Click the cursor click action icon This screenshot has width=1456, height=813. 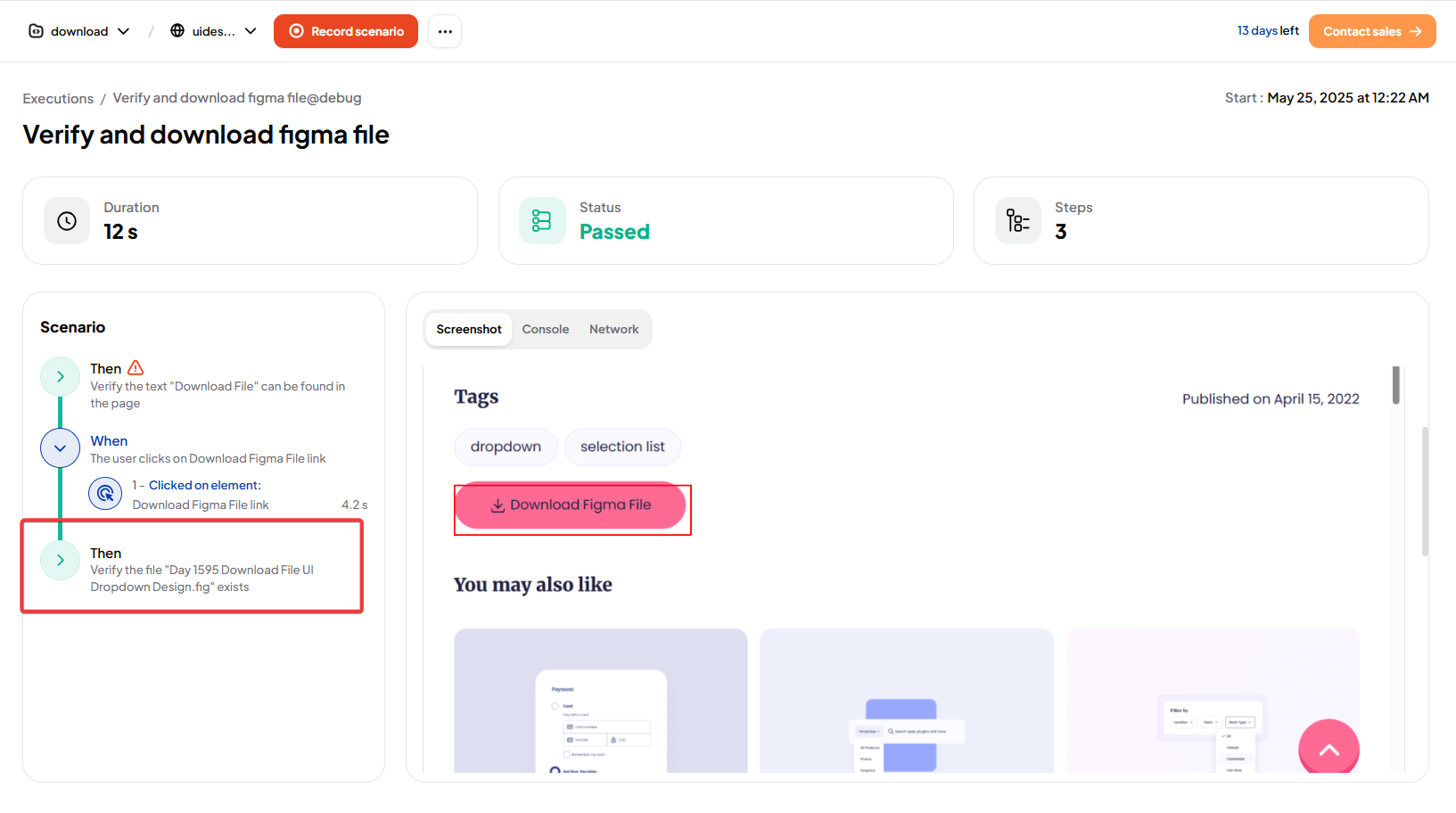coord(105,494)
